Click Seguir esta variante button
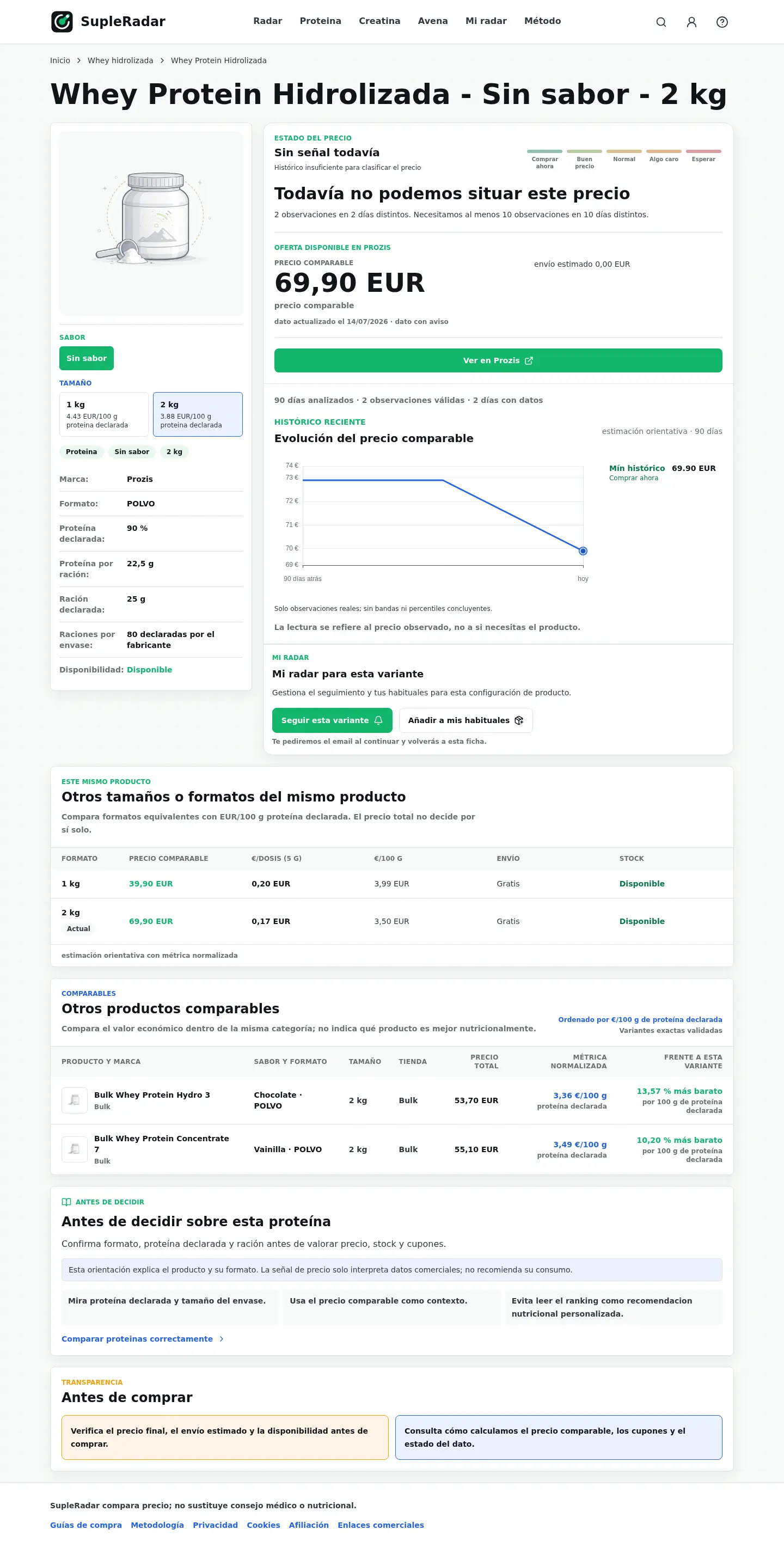784x1548 pixels. point(332,720)
